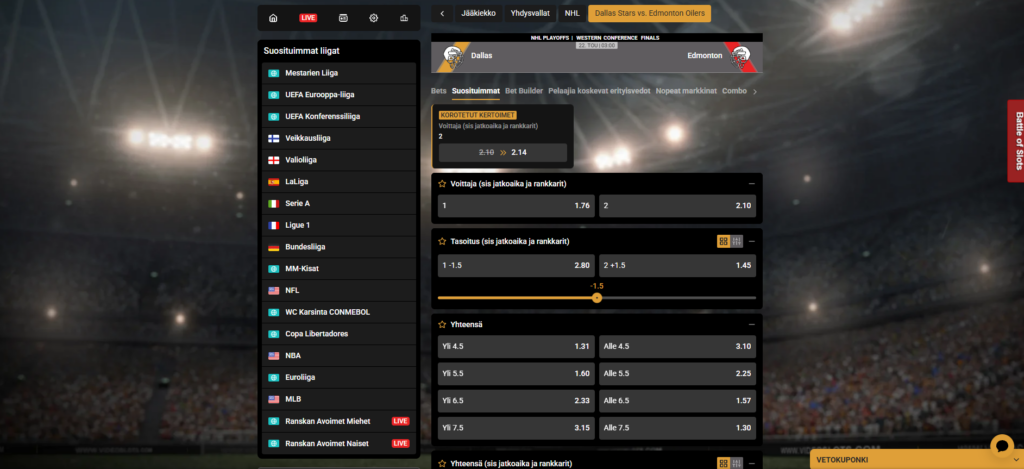
Task: Open Serie A league
Action: [x=339, y=204]
